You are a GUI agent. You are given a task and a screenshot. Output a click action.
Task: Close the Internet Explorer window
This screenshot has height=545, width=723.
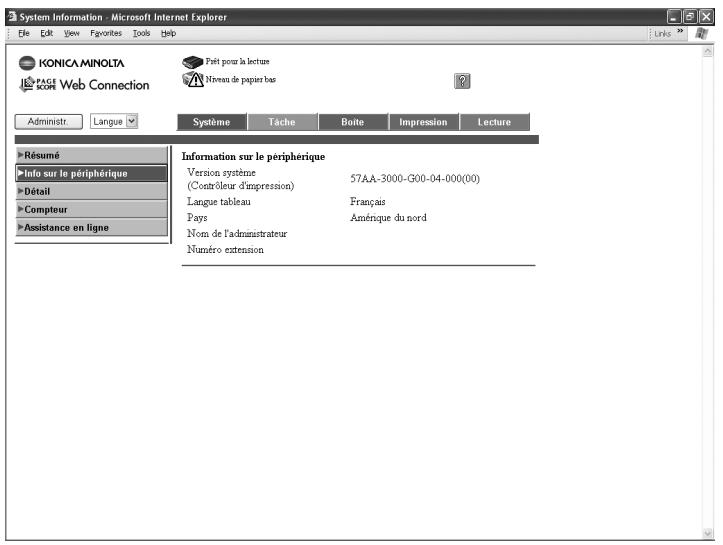coord(706,17)
